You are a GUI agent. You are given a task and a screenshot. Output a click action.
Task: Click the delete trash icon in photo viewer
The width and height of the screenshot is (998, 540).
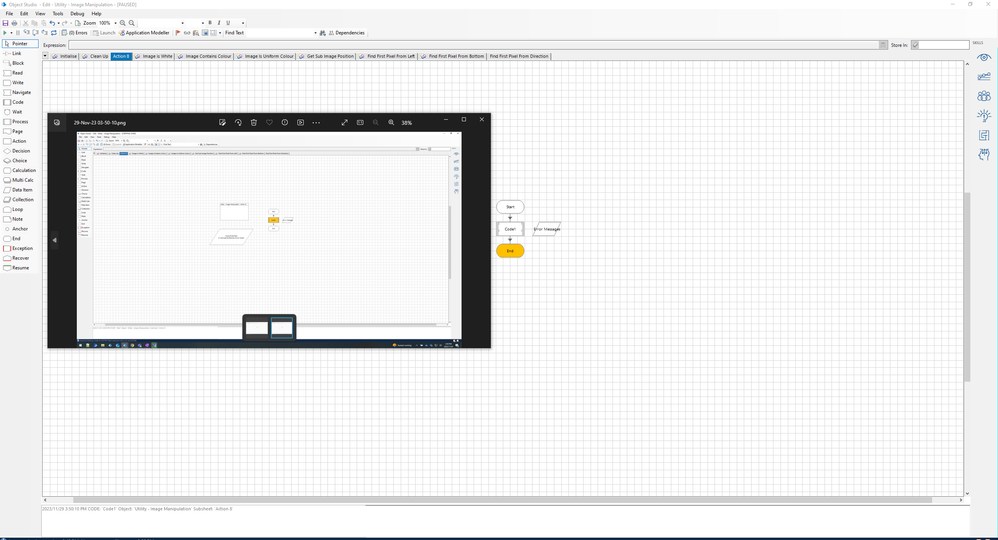click(x=254, y=122)
